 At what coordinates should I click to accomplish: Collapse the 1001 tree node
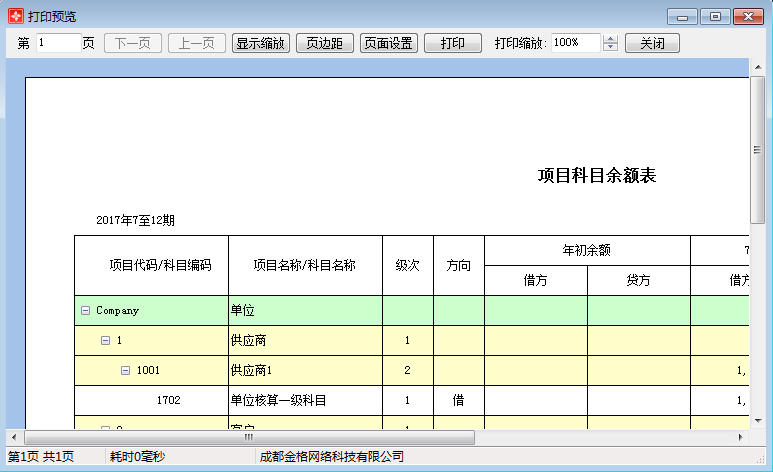coord(125,371)
